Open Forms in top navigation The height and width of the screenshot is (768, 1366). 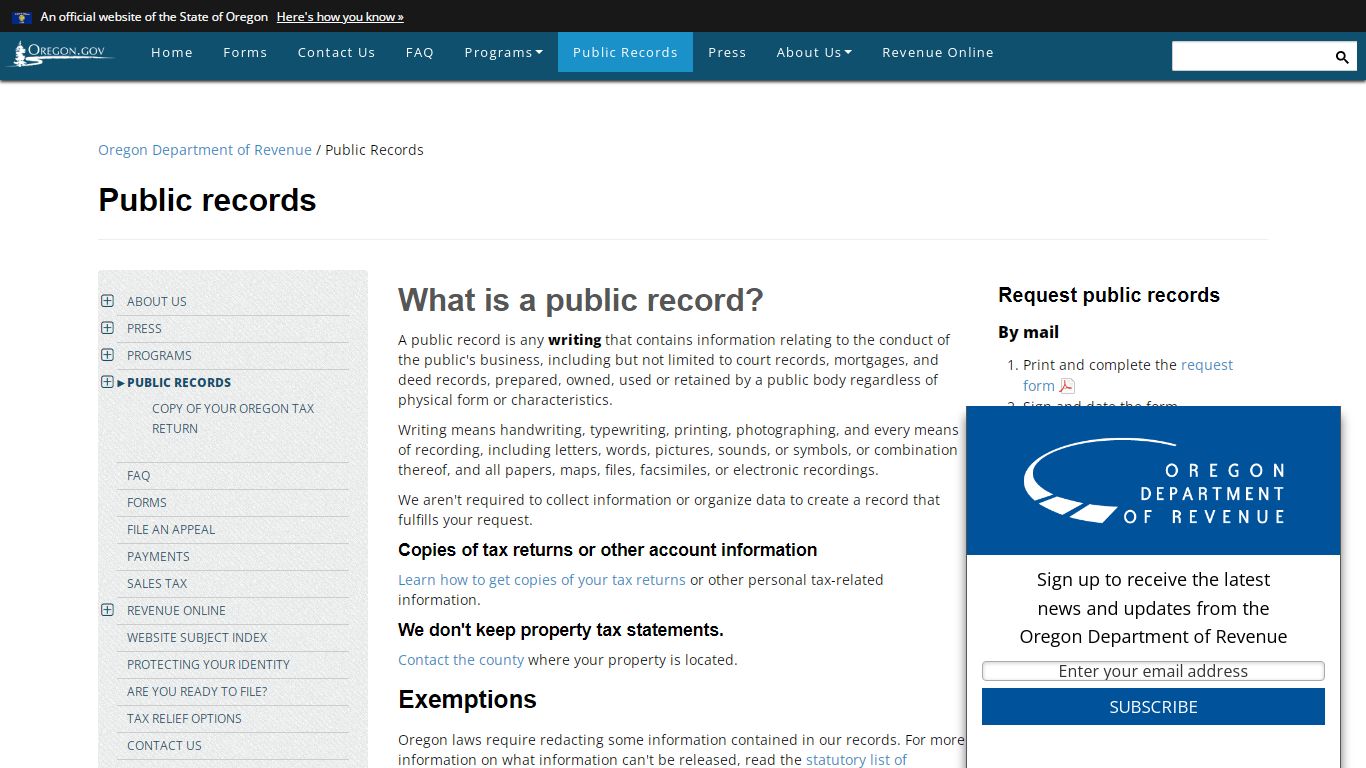[245, 52]
